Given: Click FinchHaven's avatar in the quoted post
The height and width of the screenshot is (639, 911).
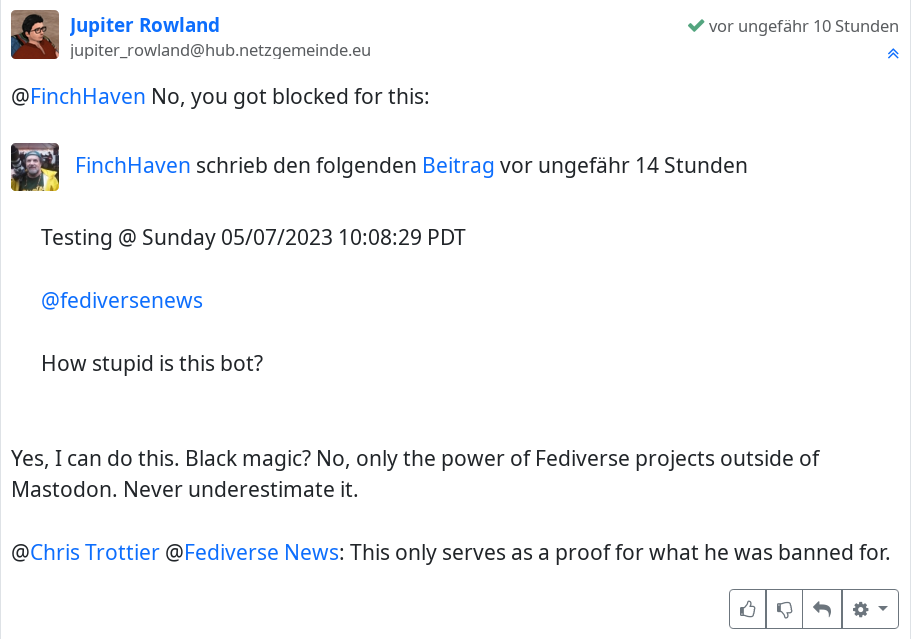Looking at the screenshot, I should point(35,167).
